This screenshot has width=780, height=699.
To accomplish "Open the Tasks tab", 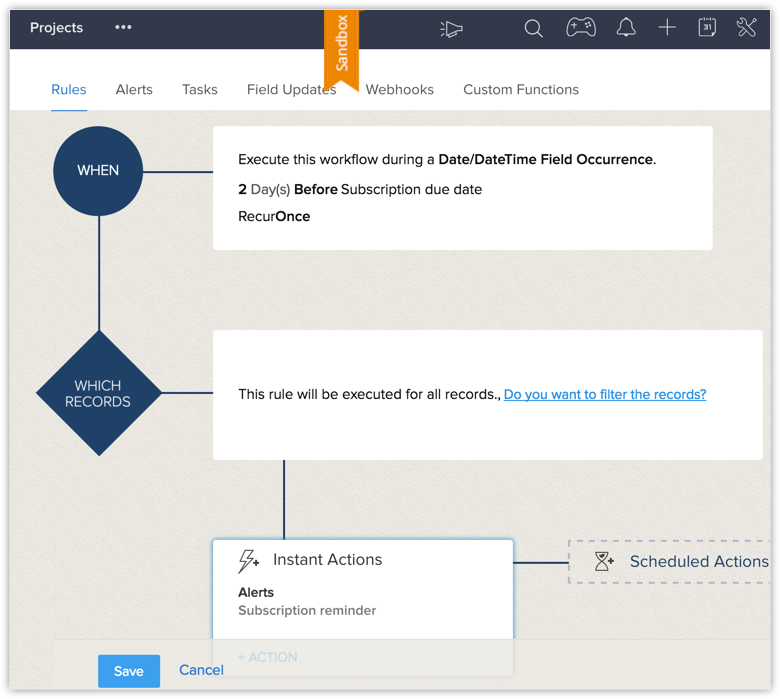I will tap(200, 90).
